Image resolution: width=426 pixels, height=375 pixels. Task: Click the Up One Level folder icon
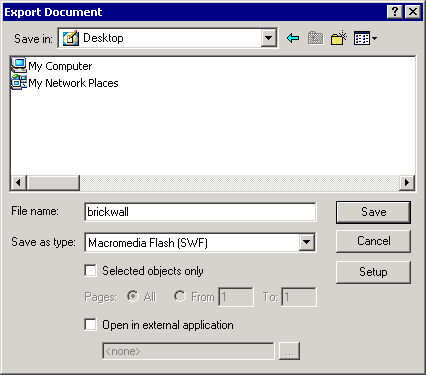tap(315, 38)
